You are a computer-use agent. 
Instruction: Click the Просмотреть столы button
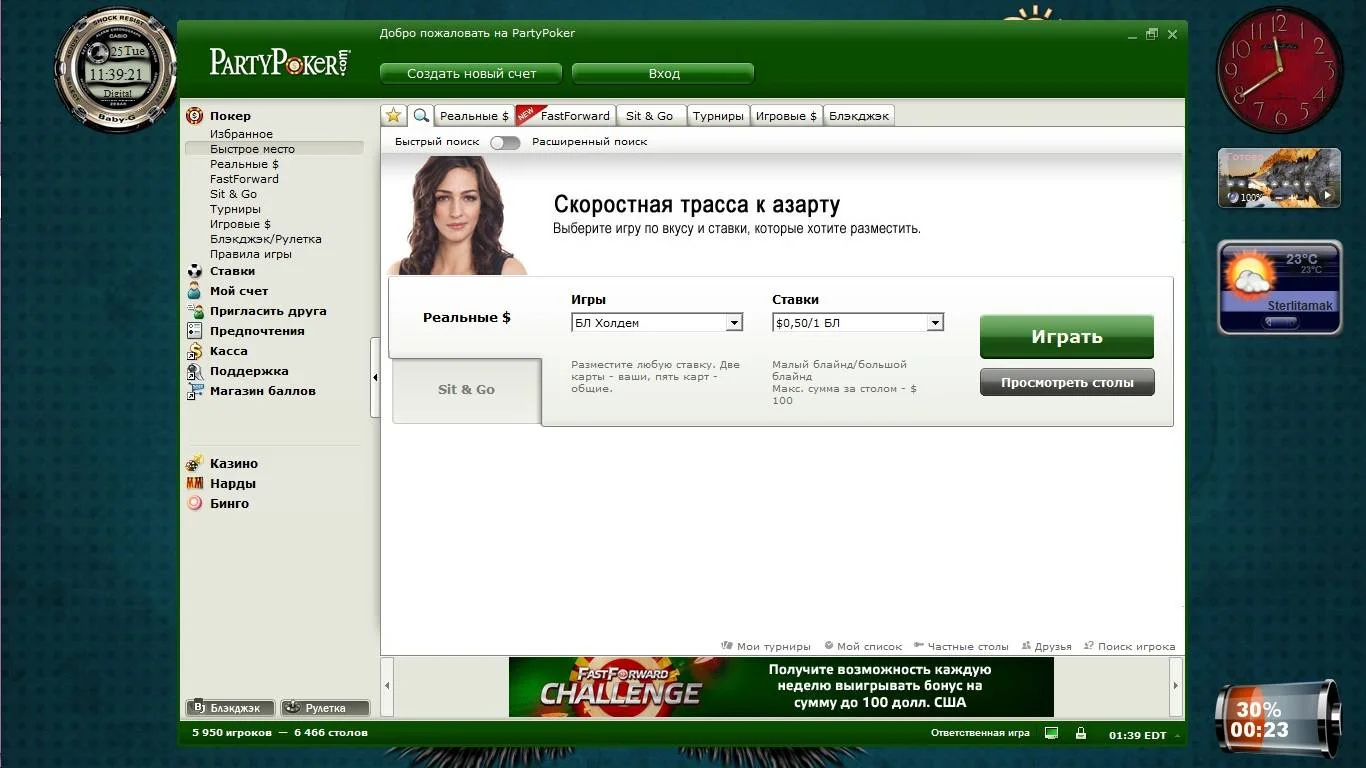1067,382
